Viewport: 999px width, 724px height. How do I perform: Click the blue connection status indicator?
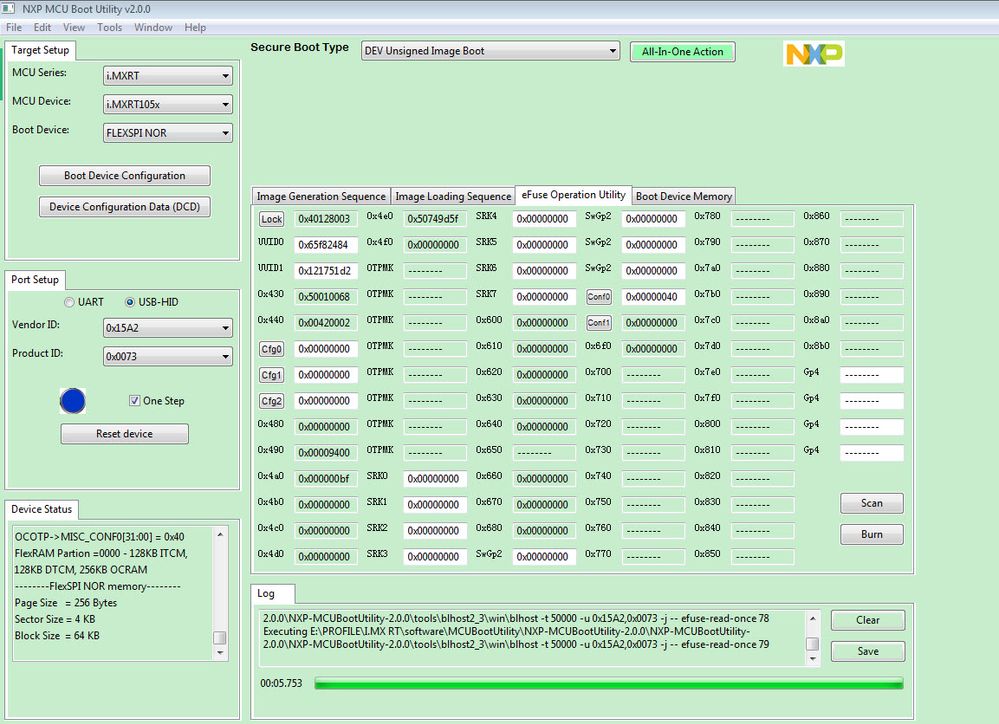(x=73, y=401)
